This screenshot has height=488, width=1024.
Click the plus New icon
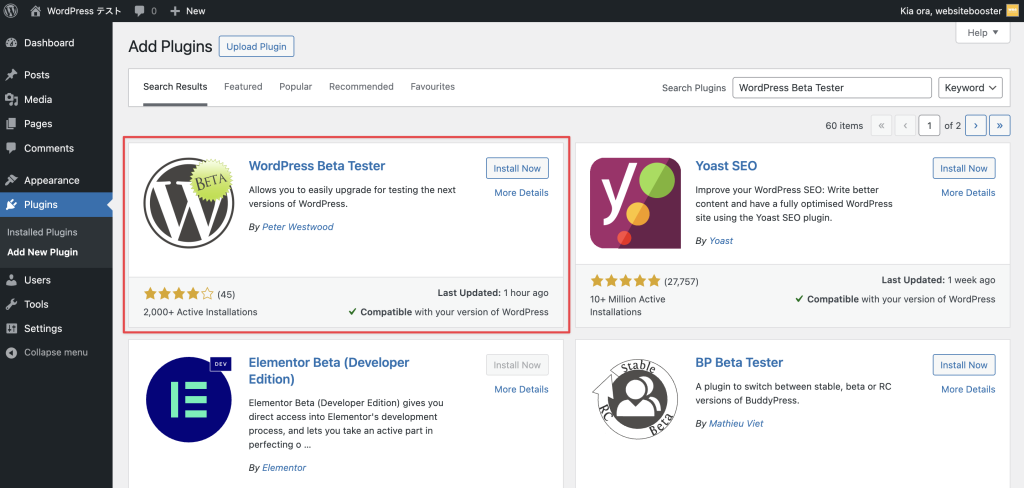click(x=174, y=11)
